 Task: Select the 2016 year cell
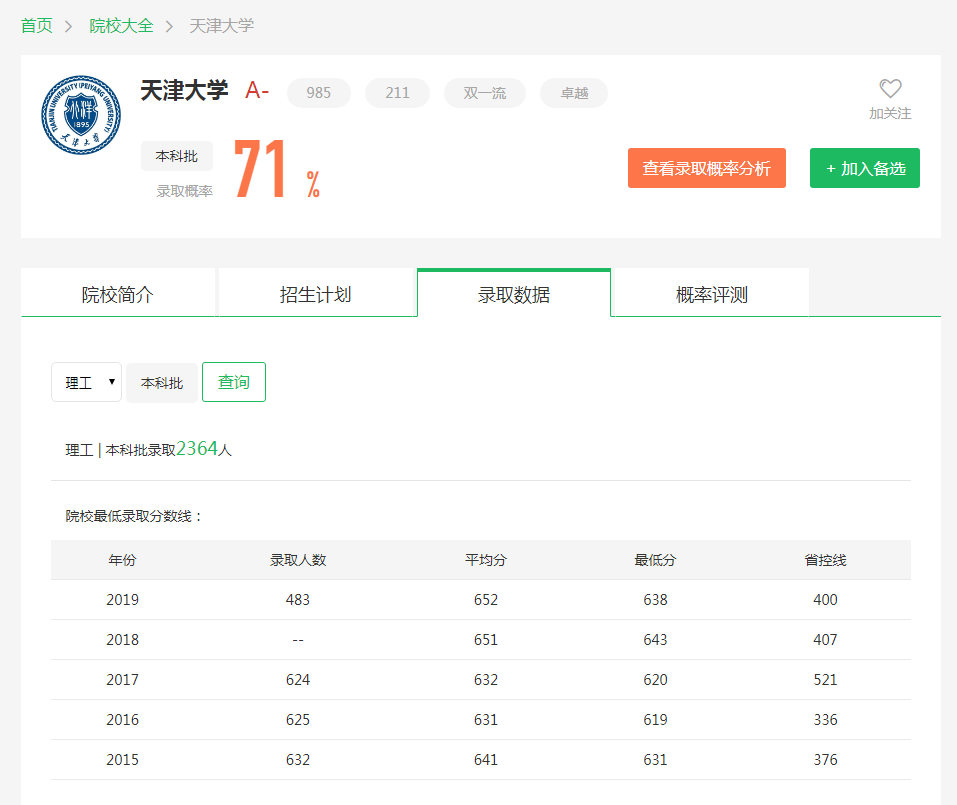pos(122,720)
